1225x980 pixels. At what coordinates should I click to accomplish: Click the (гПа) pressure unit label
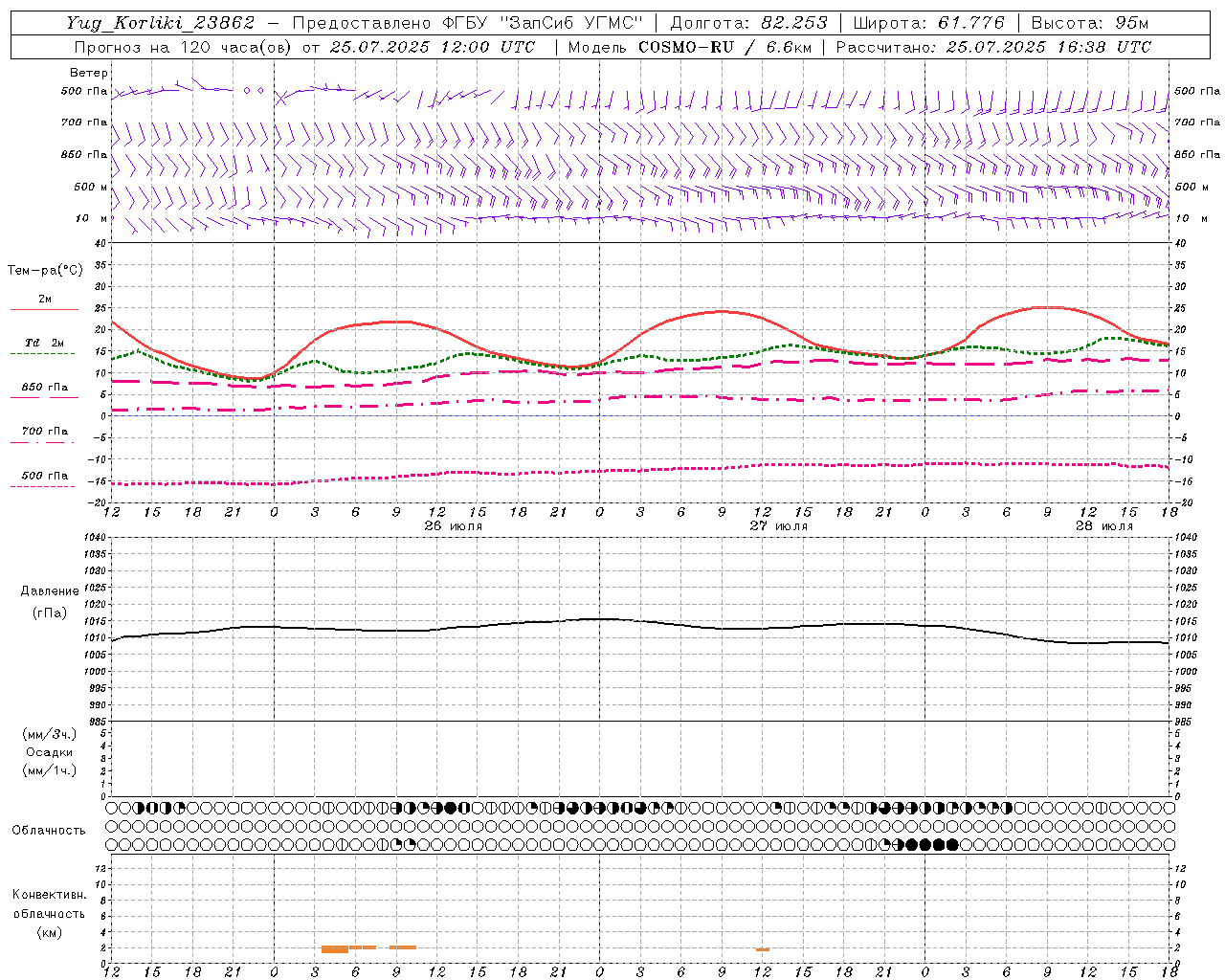click(x=50, y=613)
